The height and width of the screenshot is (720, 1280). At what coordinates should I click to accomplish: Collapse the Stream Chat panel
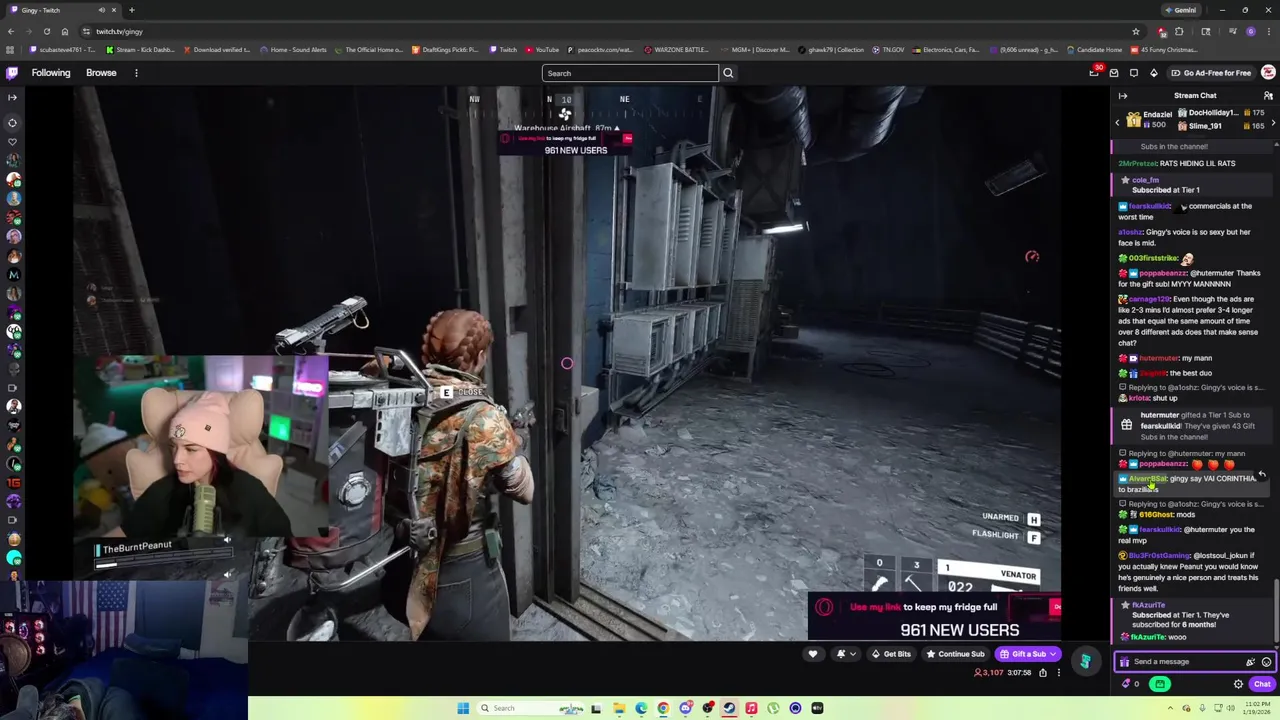click(x=1123, y=96)
